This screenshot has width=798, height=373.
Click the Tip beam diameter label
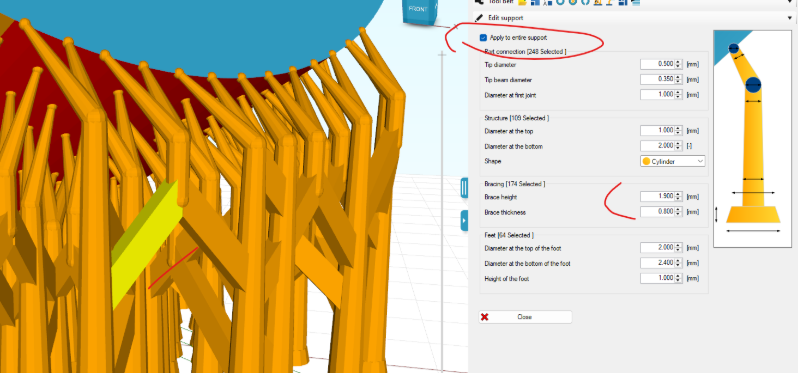[x=508, y=80]
